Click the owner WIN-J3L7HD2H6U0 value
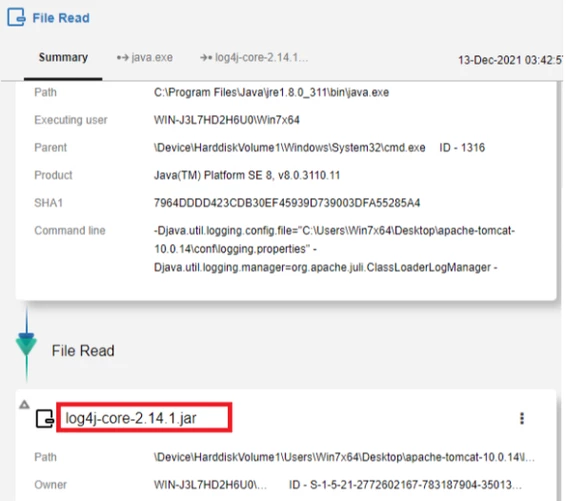Image resolution: width=566 pixels, height=501 pixels. (x=210, y=485)
